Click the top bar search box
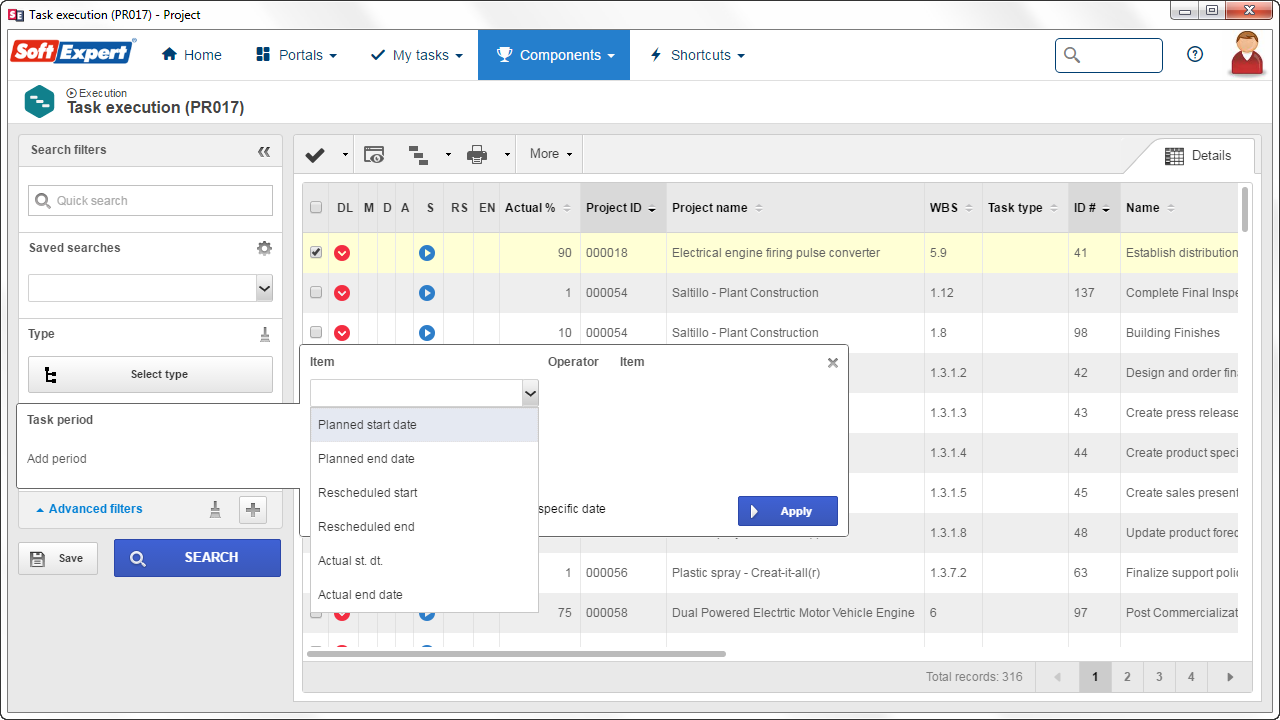Viewport: 1280px width, 720px height. pyautogui.click(x=1109, y=55)
